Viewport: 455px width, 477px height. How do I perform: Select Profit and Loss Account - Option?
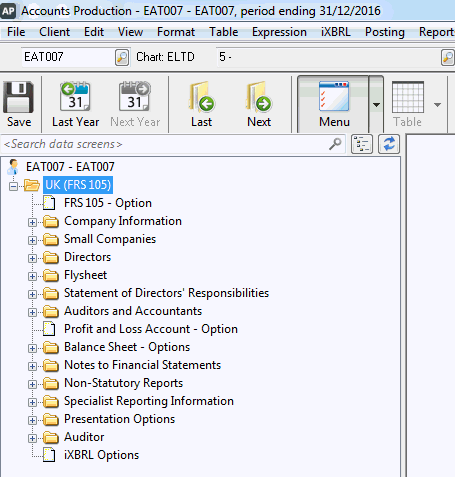click(151, 329)
